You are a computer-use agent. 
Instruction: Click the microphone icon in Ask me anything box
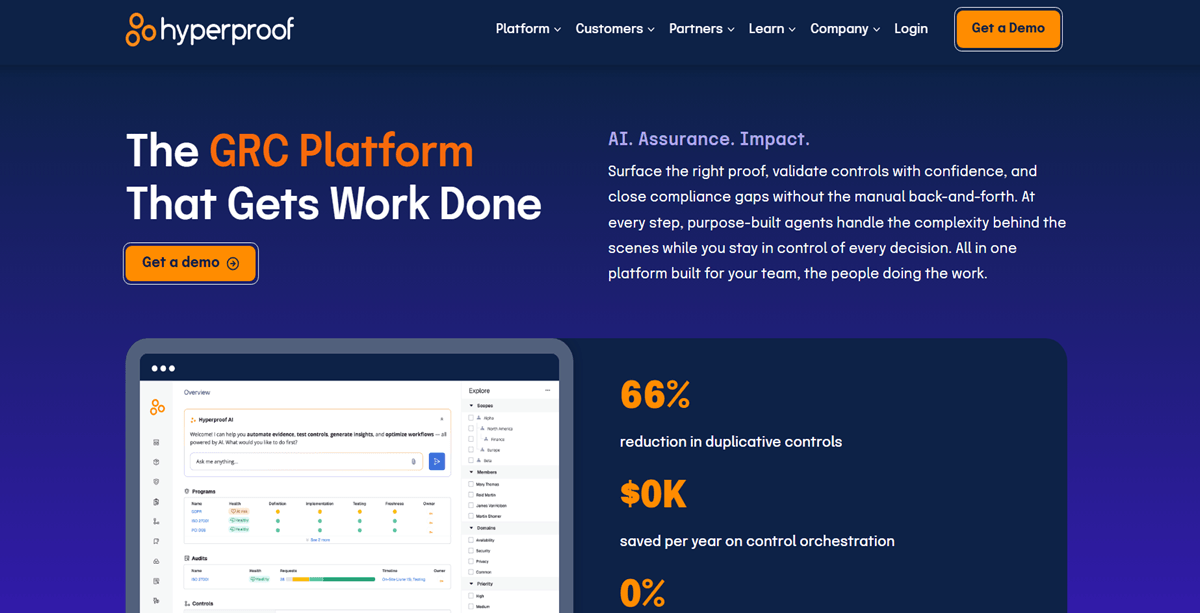[413, 461]
